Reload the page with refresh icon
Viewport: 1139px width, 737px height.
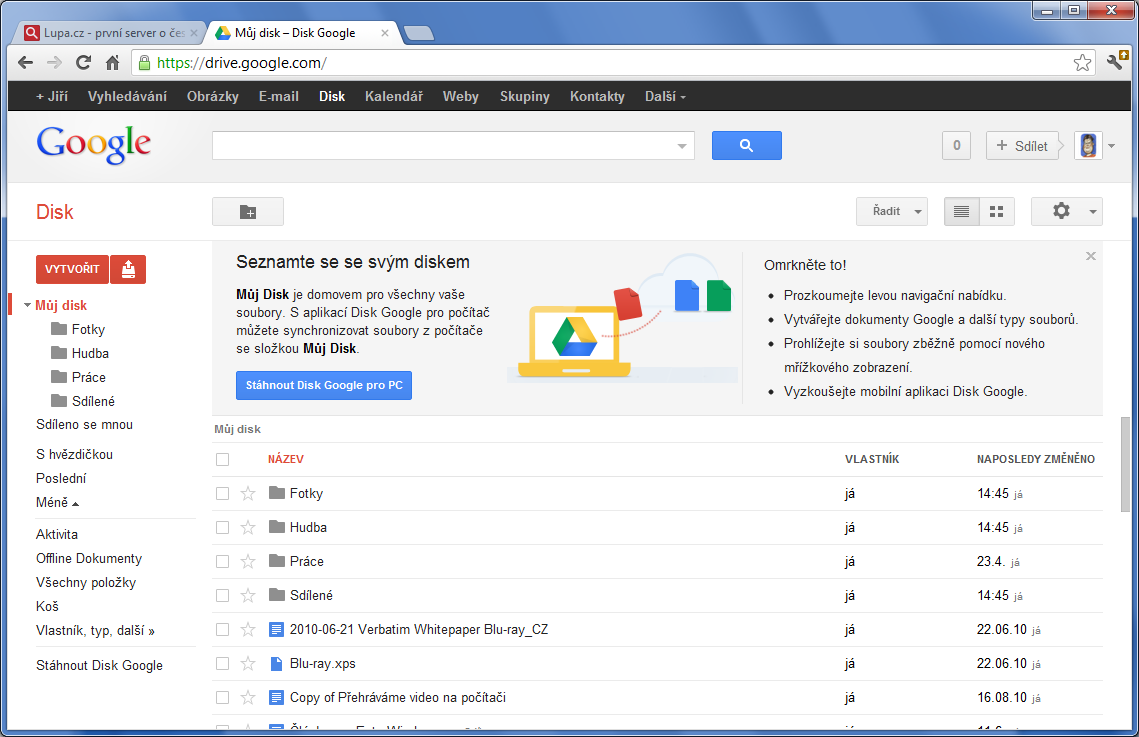pyautogui.click(x=84, y=62)
